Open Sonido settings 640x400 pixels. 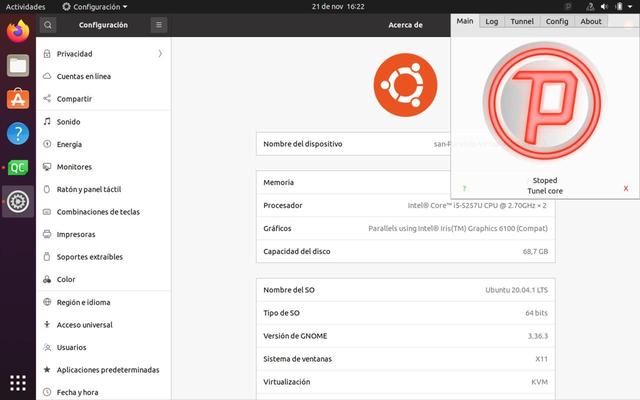click(104, 121)
